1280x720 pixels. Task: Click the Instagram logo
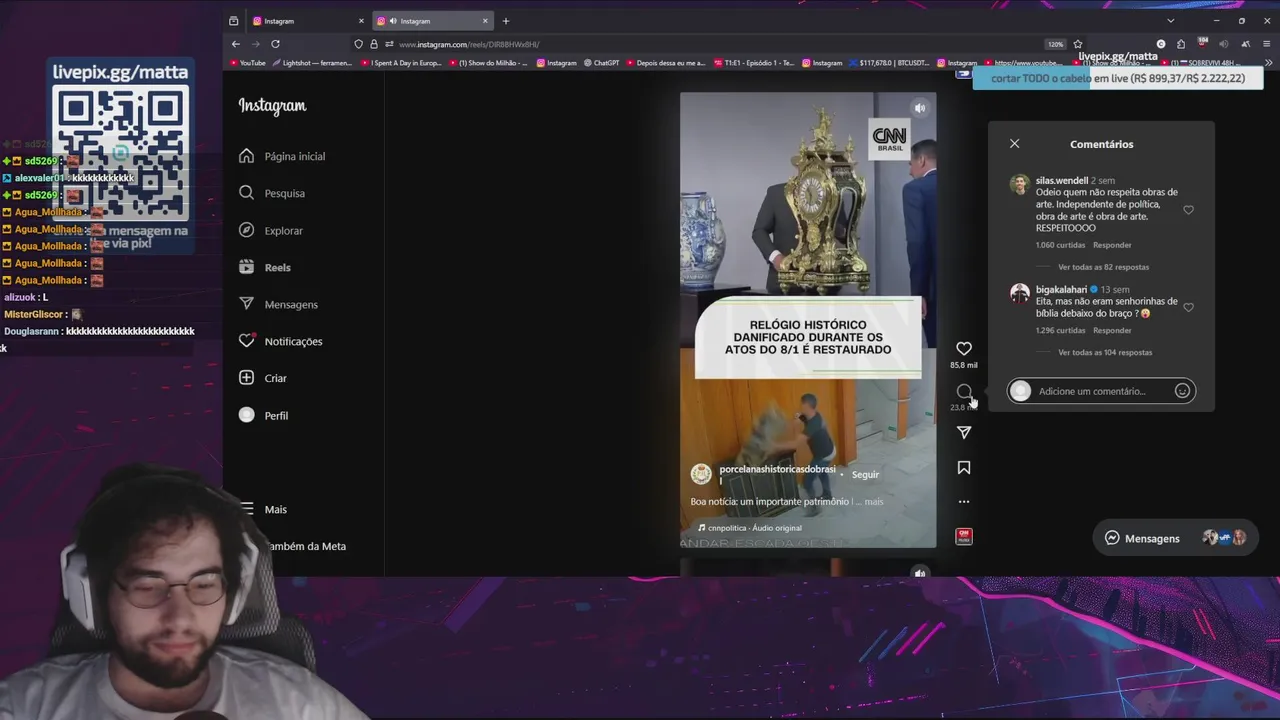click(272, 106)
